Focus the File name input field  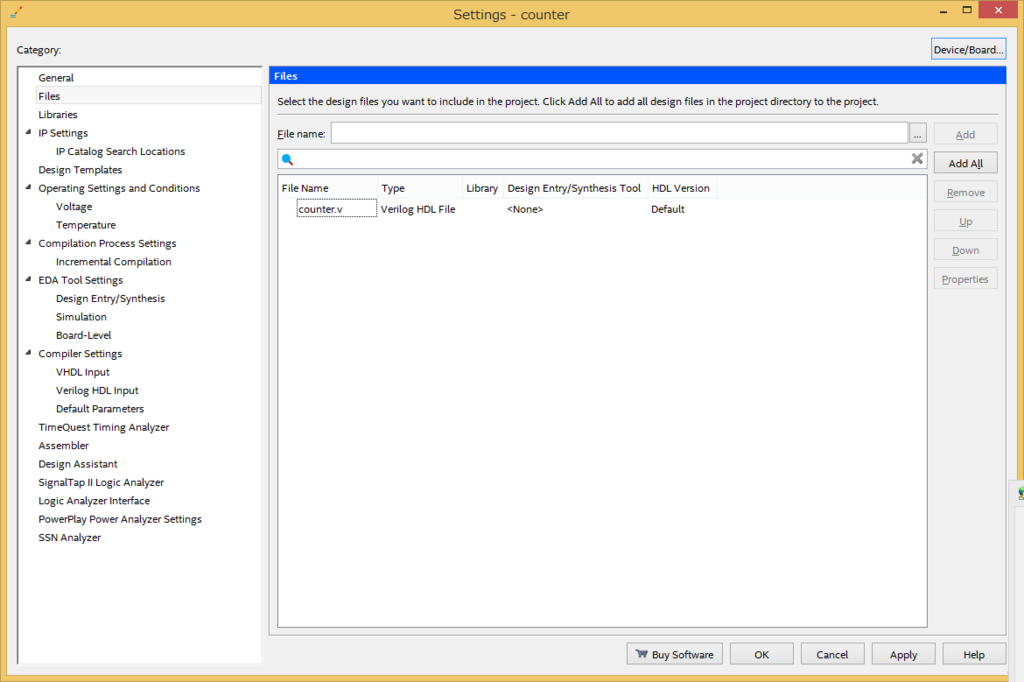[619, 133]
